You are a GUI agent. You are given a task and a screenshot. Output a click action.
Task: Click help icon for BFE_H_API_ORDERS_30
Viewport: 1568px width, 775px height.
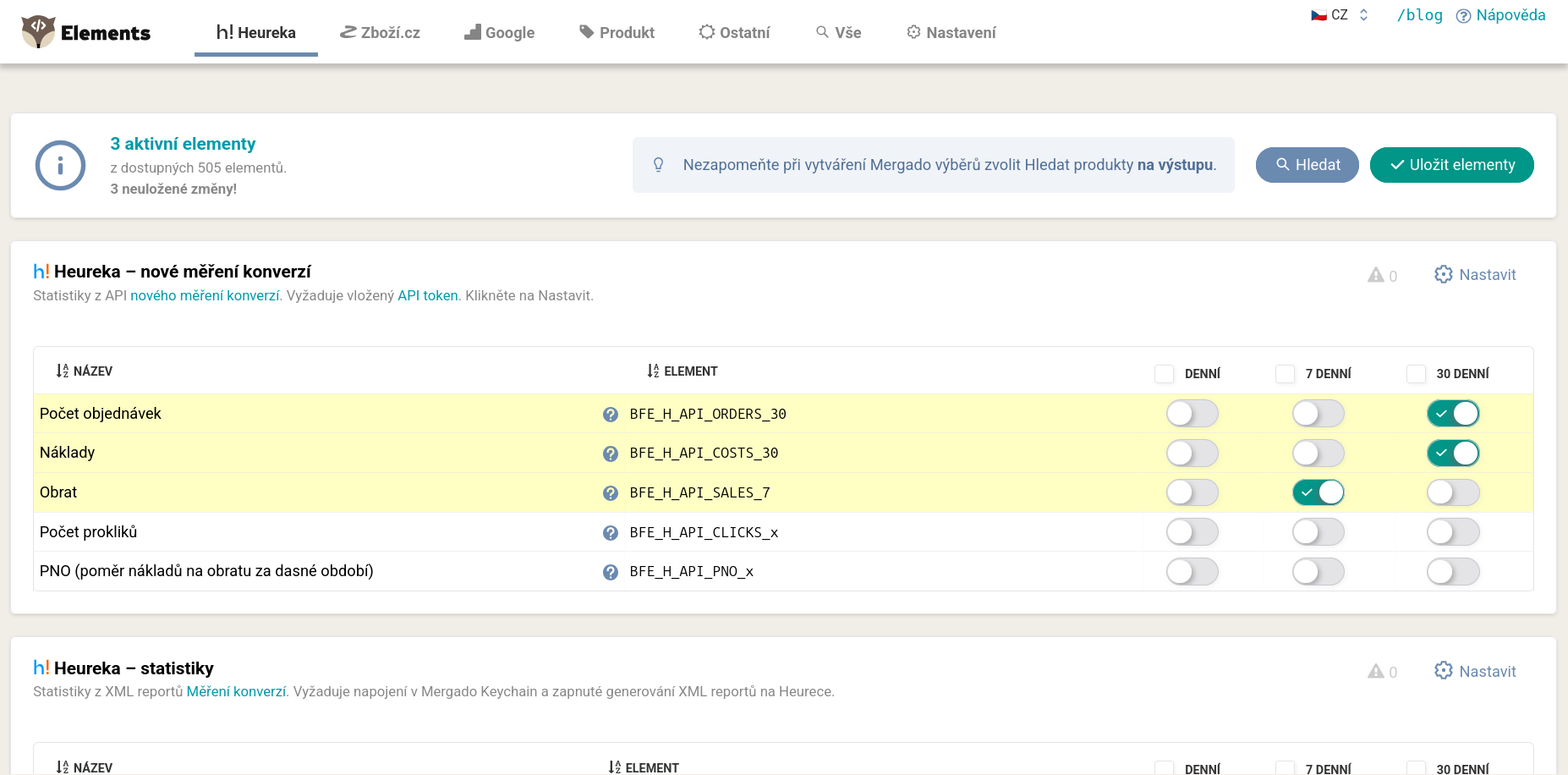pyautogui.click(x=611, y=415)
